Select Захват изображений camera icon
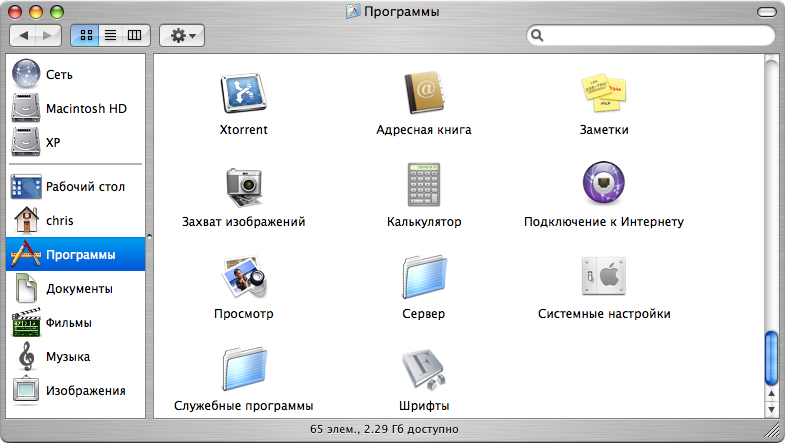Image resolution: width=785 pixels, height=443 pixels. point(243,186)
